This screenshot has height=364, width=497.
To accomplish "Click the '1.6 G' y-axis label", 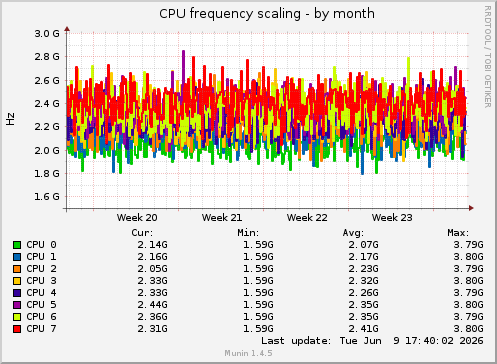I will coord(47,197).
